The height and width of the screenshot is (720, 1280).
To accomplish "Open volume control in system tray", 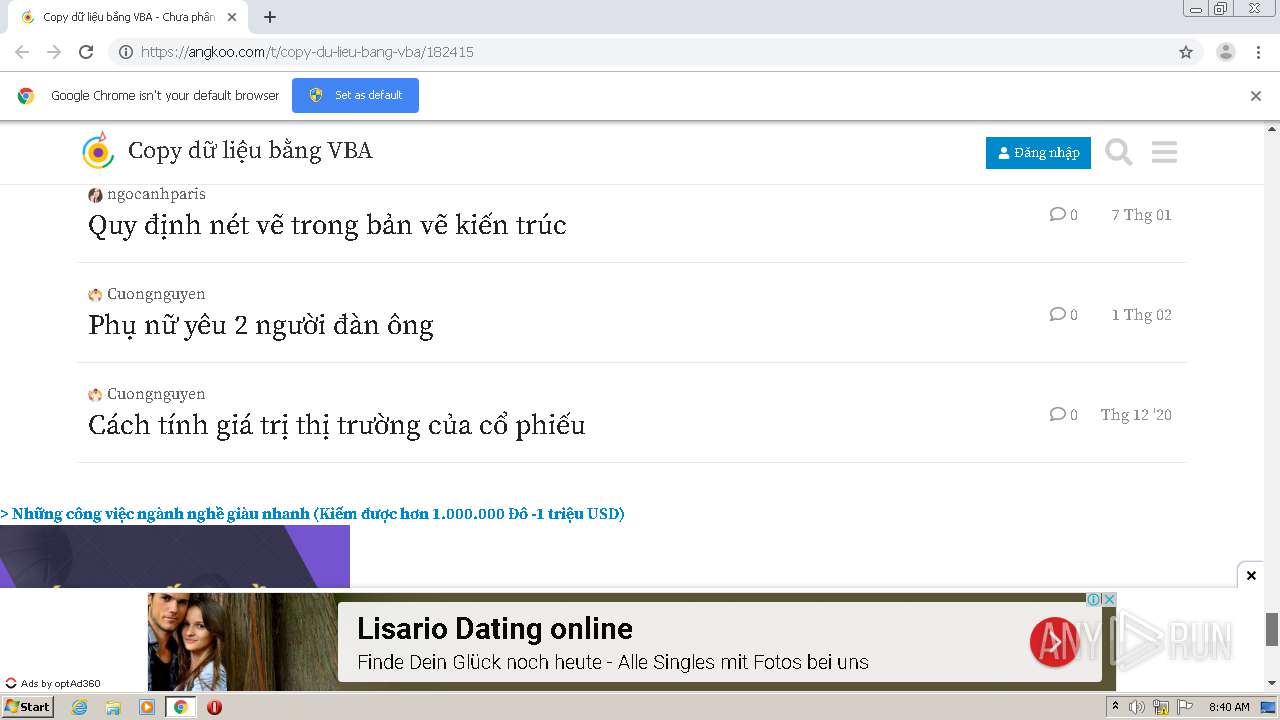I will [1137, 707].
